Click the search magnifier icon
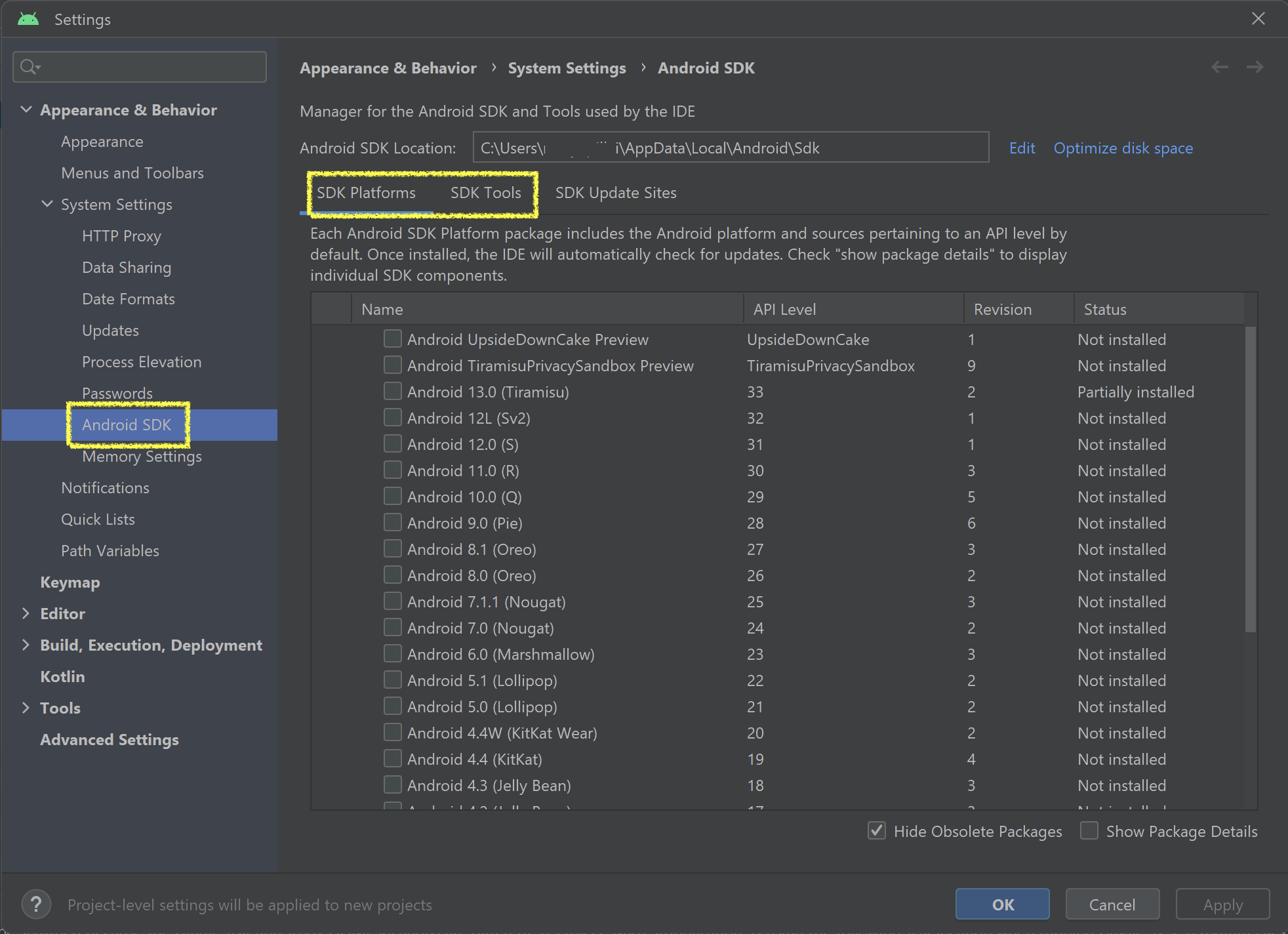This screenshot has width=1288, height=934. click(30, 67)
